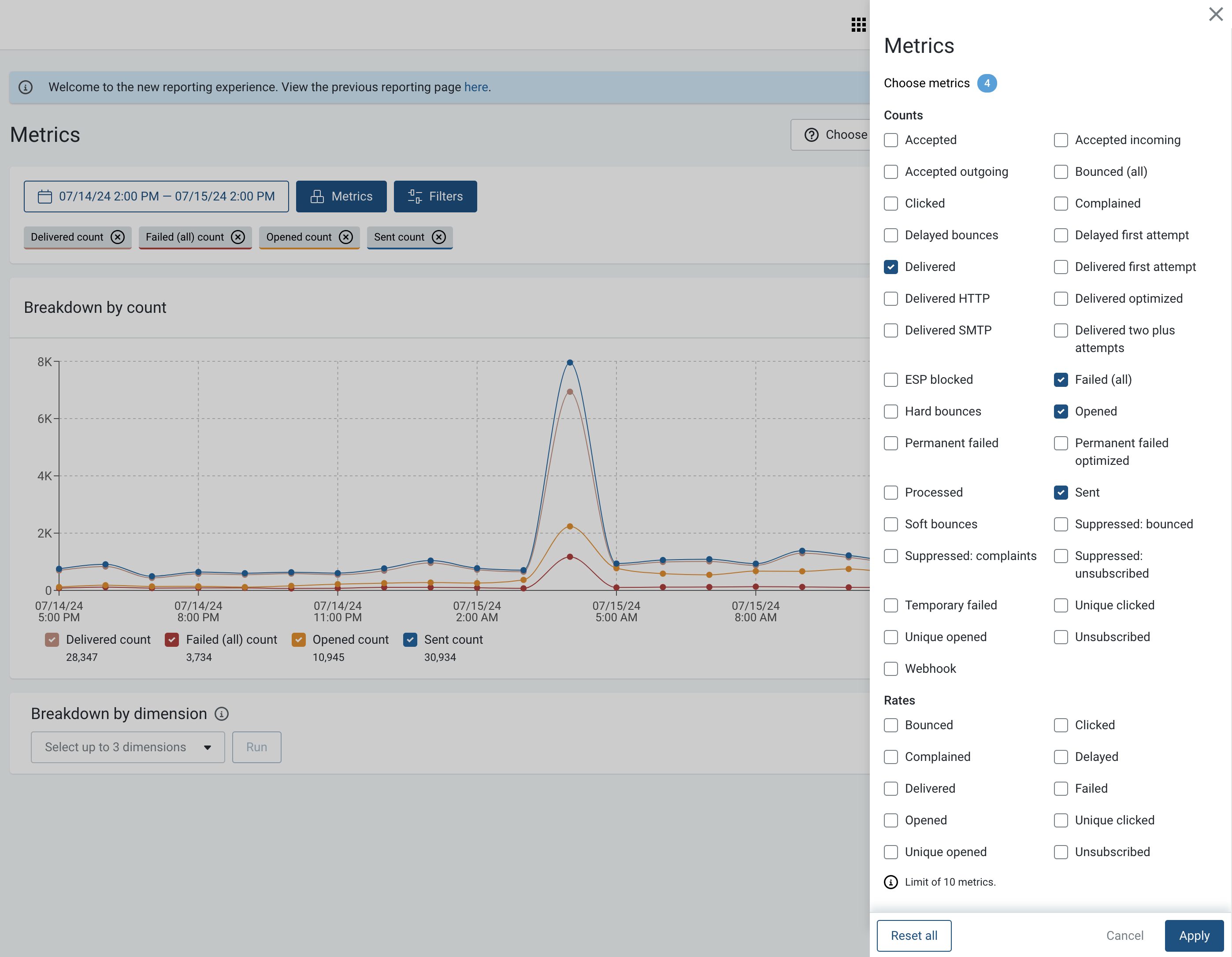
Task: Enable the Bounced (all) checkbox
Action: tap(1061, 171)
